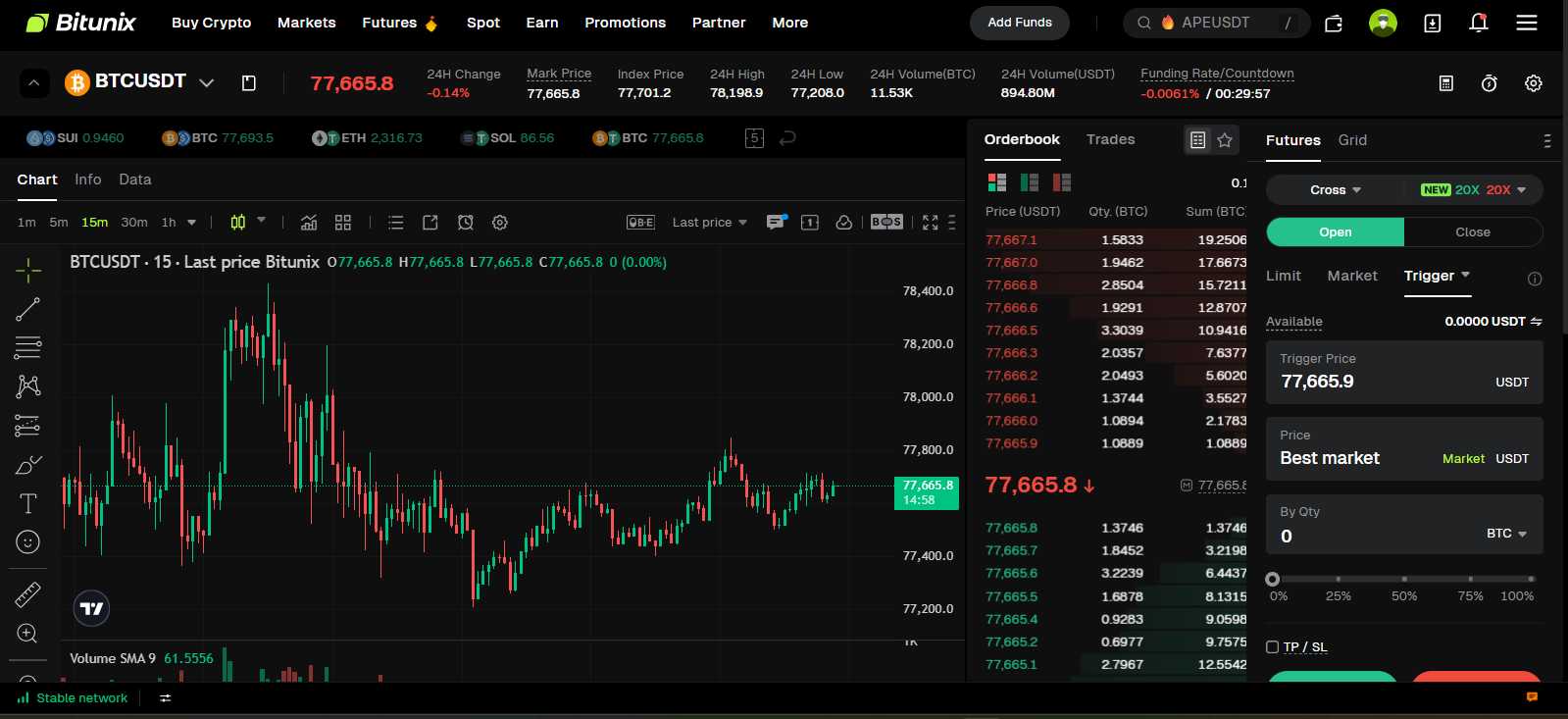The height and width of the screenshot is (719, 1568).
Task: Toggle the BOS indicator button
Action: pyautogui.click(x=886, y=223)
